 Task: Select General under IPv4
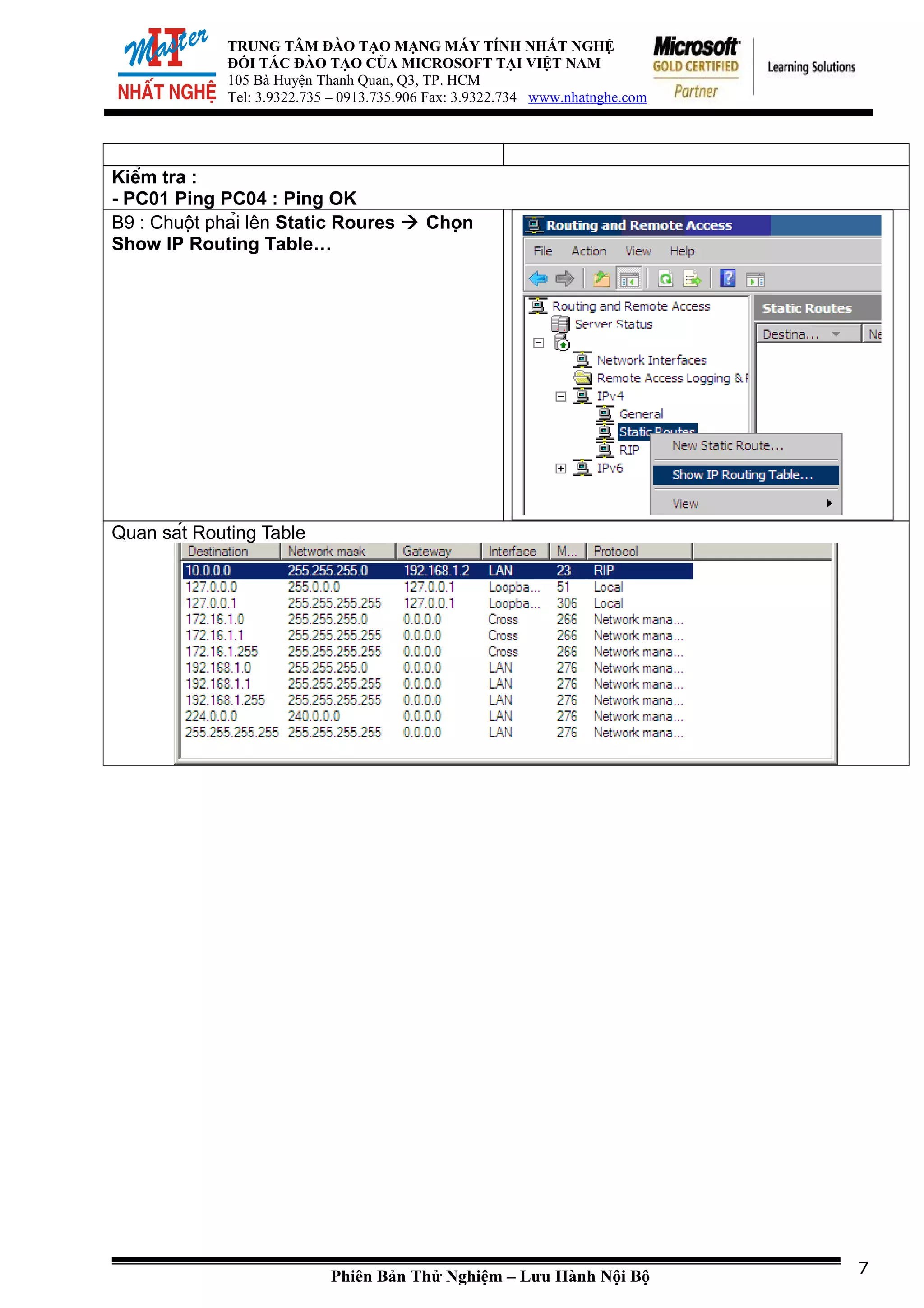point(641,414)
